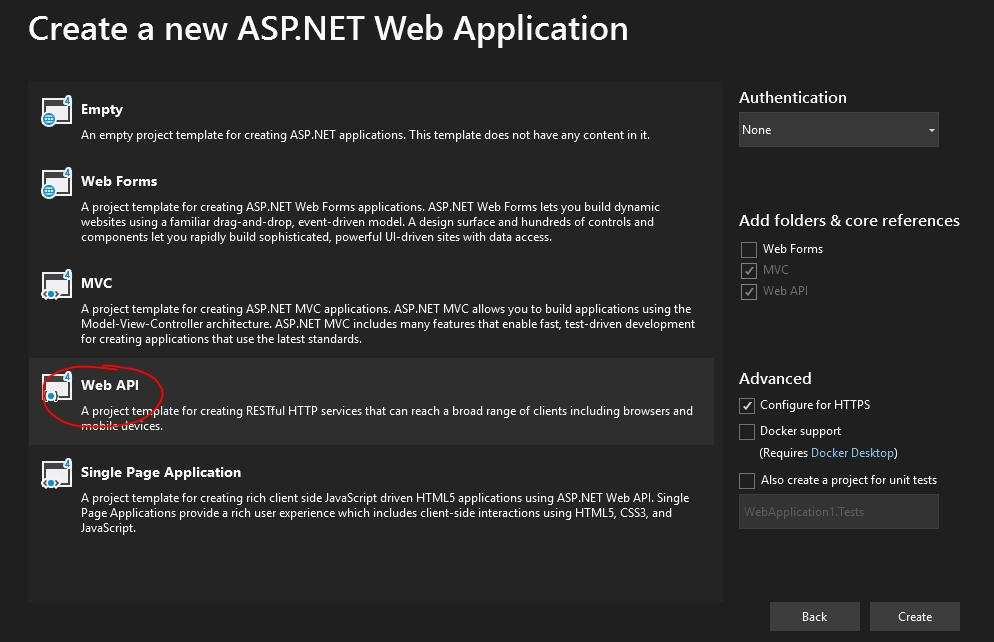Select the Empty project template title
Viewport: 994px width, 642px height.
102,109
